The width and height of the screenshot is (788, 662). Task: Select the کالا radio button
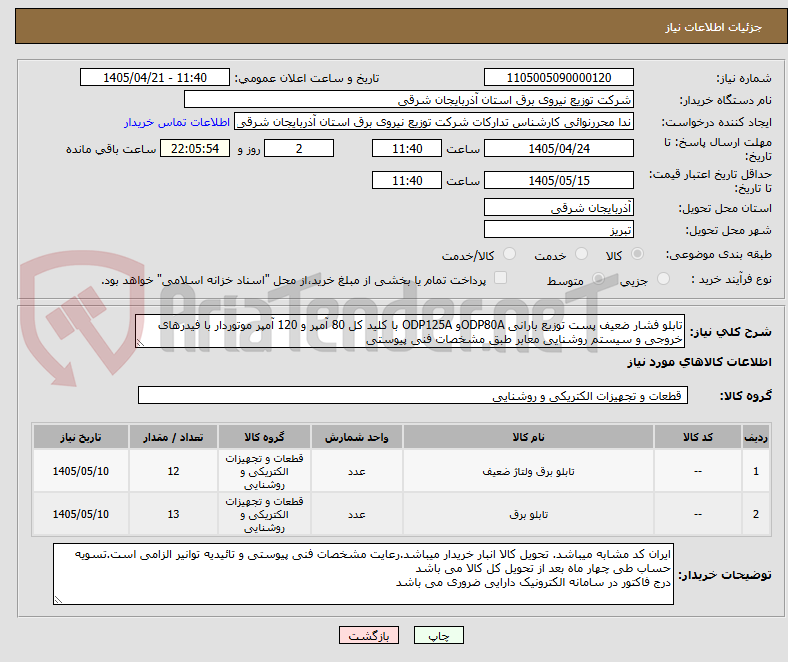(637, 254)
